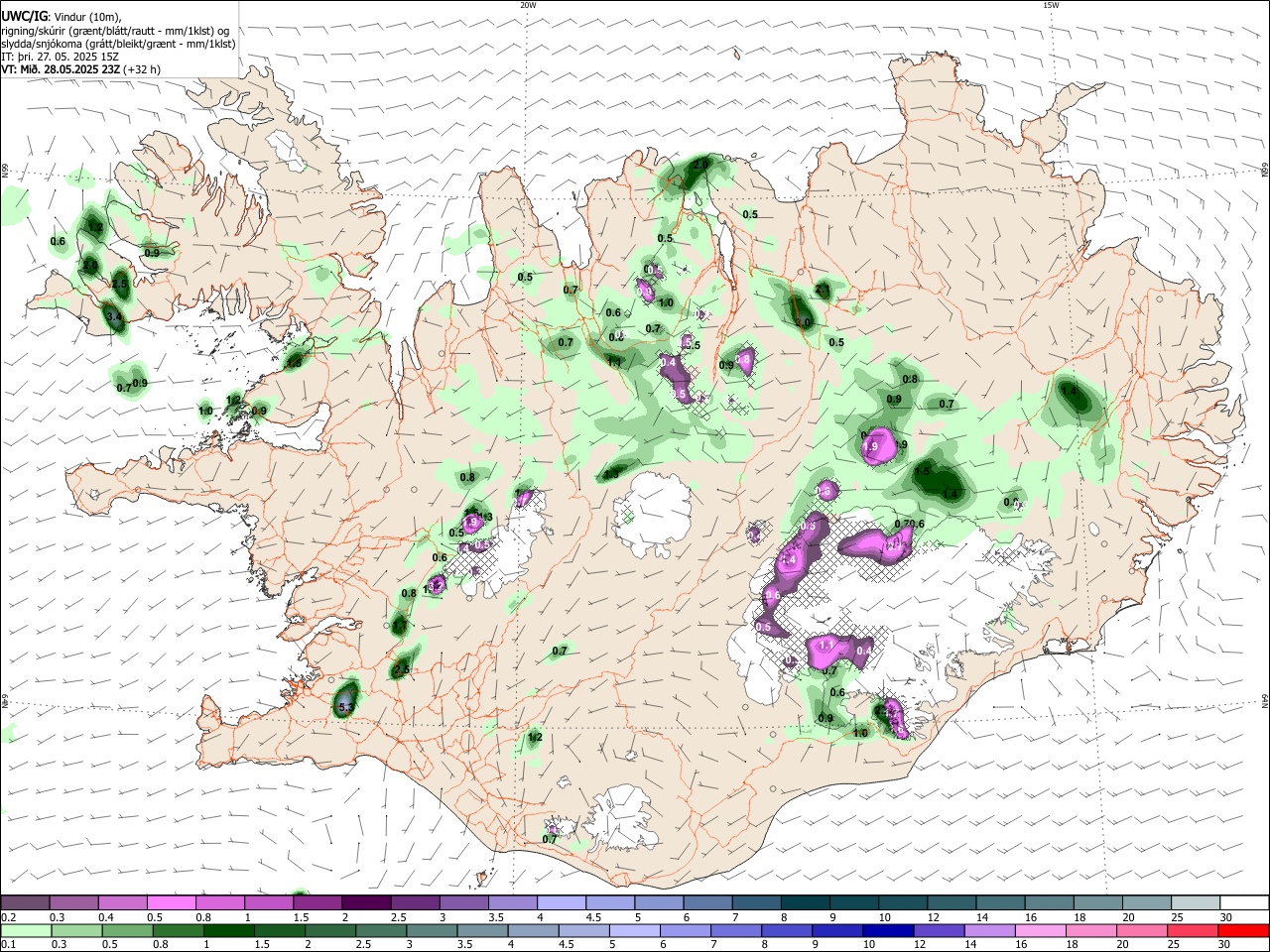Select bright pink swatch between 0.5 and 0.8

tap(171, 902)
